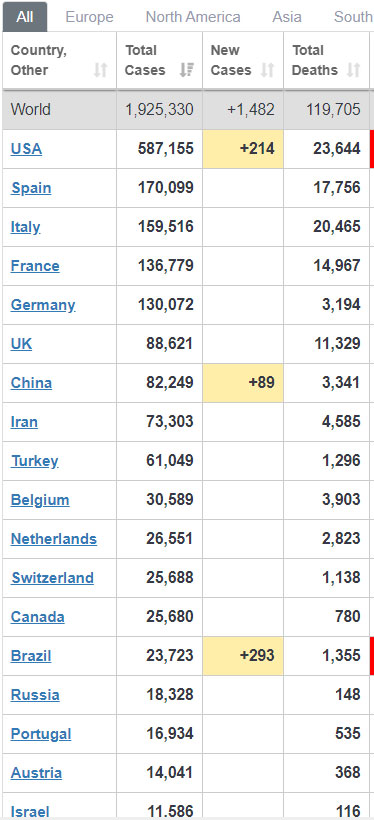Sort by Country column arrows icon
This screenshot has height=820, width=374.
(x=100, y=70)
